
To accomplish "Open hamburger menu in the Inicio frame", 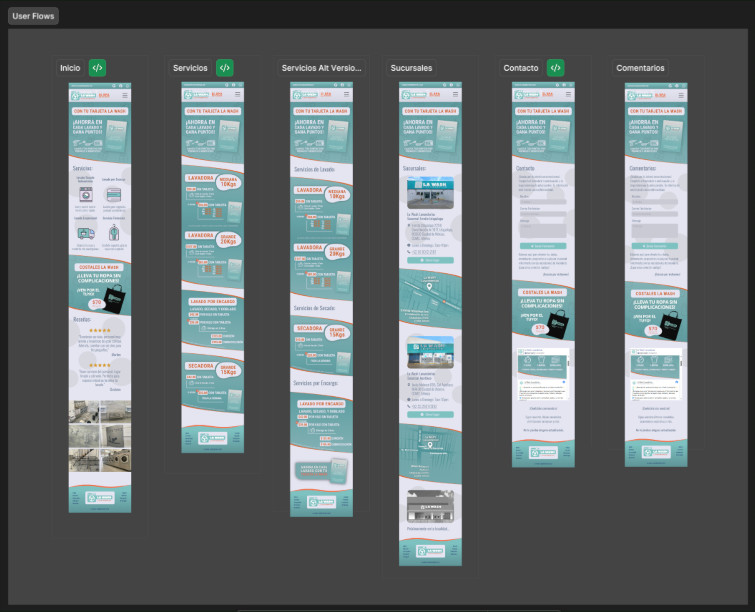I will (125, 94).
